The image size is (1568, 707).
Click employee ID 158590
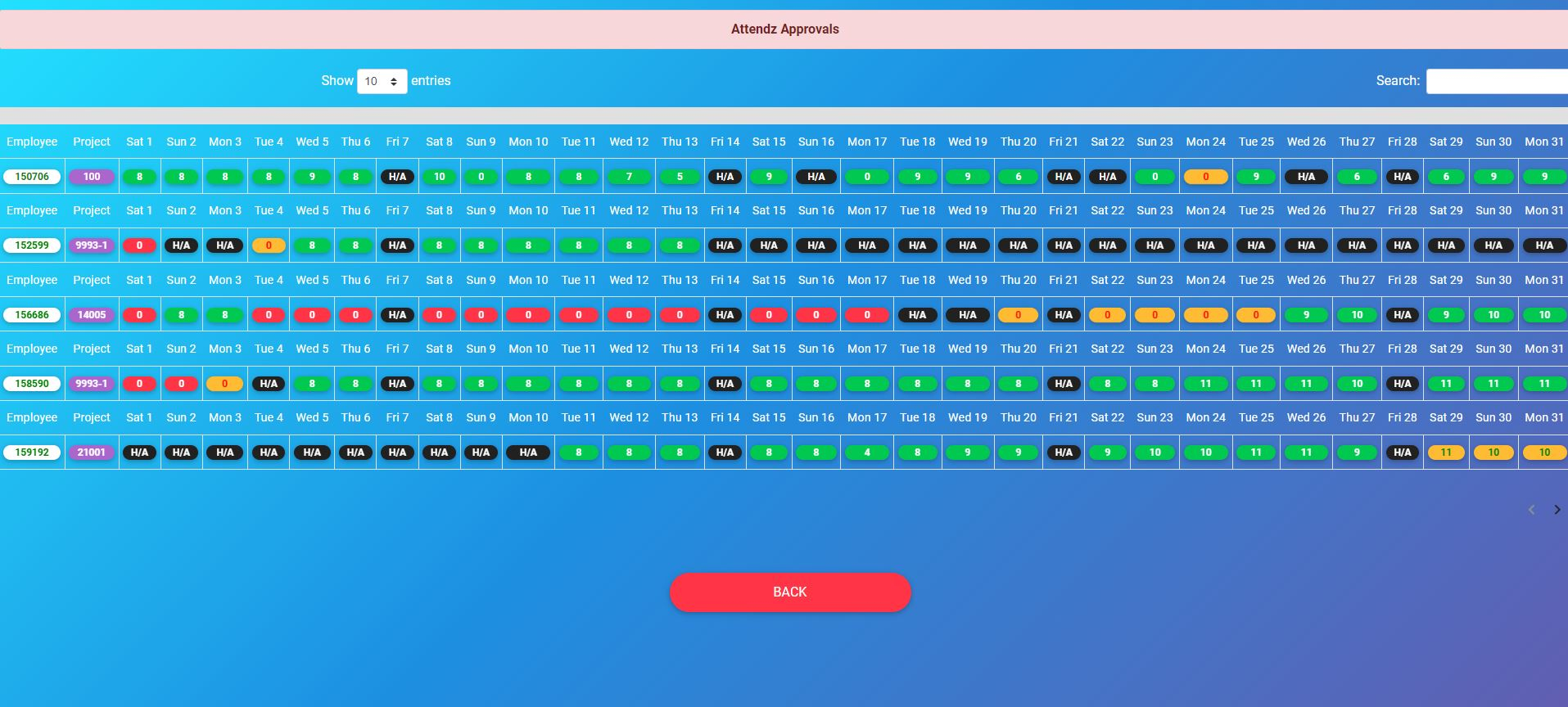(x=32, y=384)
